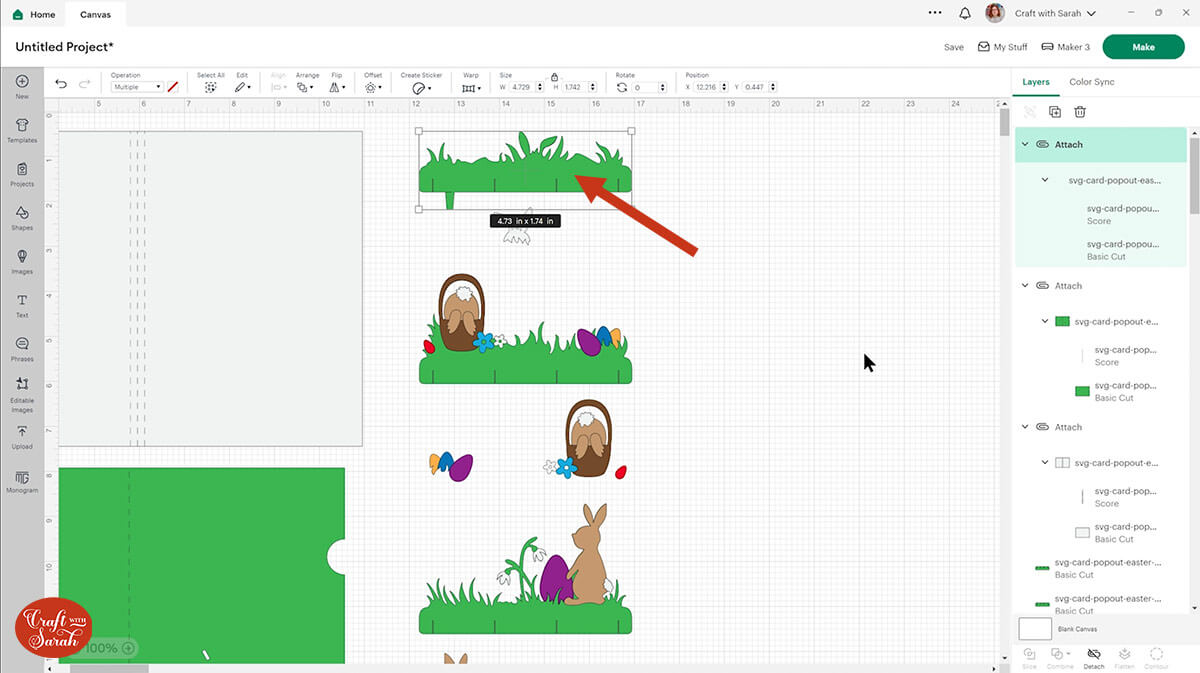The height and width of the screenshot is (673, 1200).
Task: Open the Offset tool
Action: (373, 87)
